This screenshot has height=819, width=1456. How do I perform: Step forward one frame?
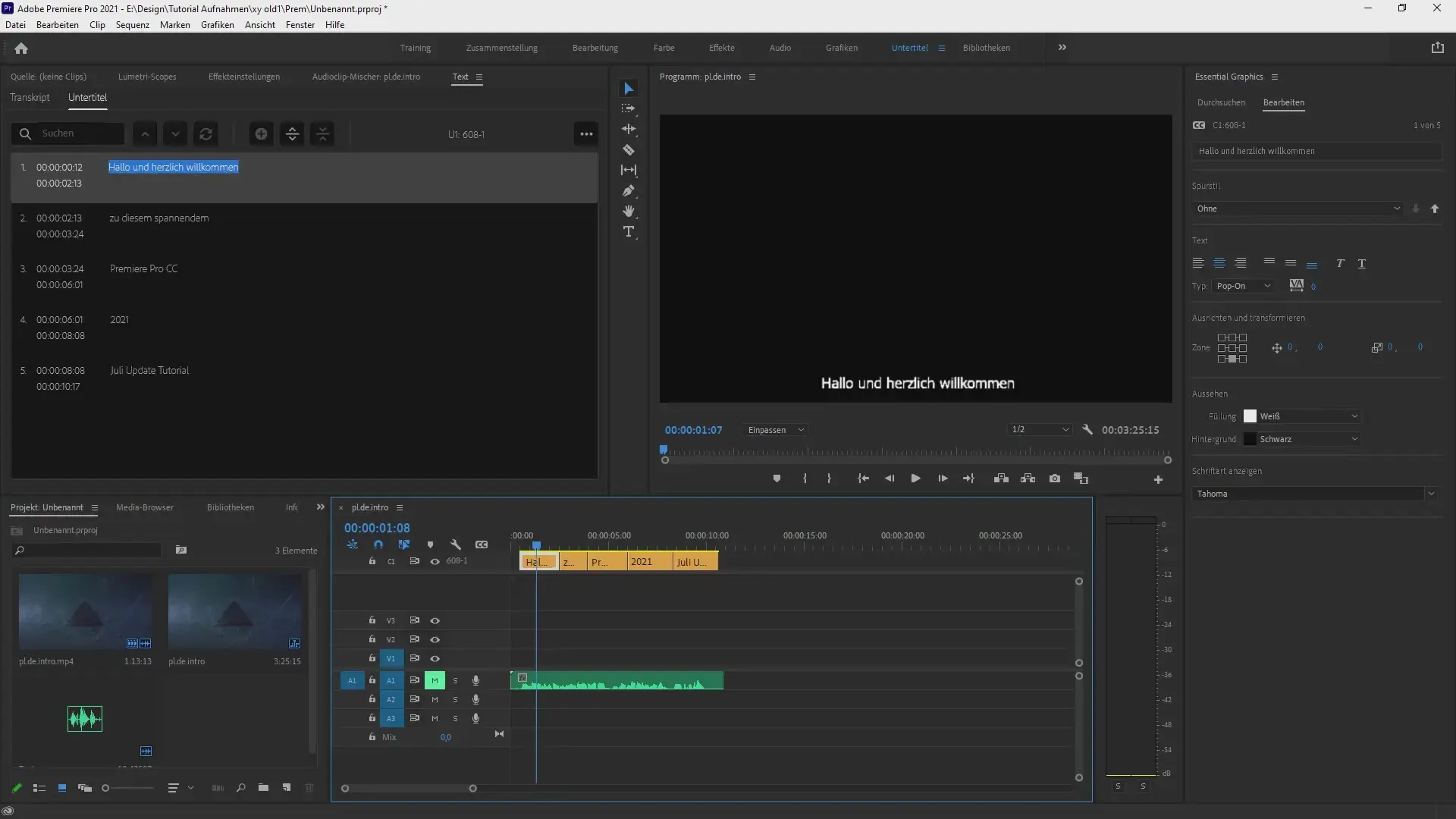coord(943,479)
